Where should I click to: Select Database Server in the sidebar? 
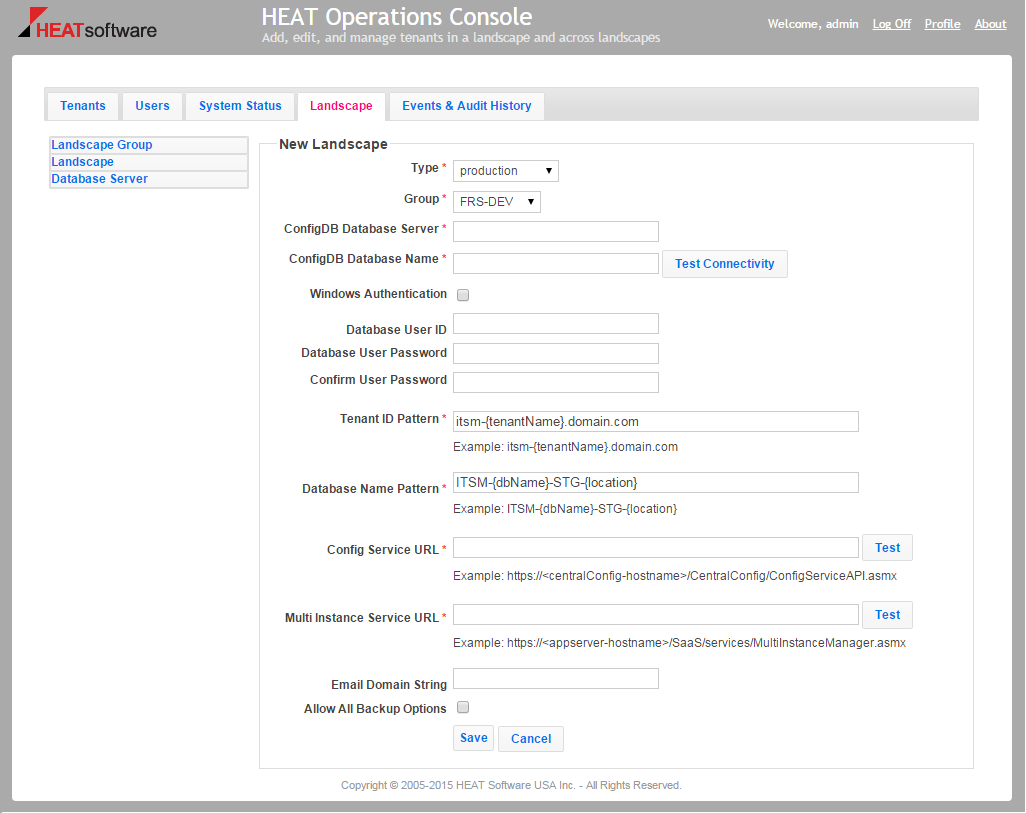pyautogui.click(x=99, y=178)
